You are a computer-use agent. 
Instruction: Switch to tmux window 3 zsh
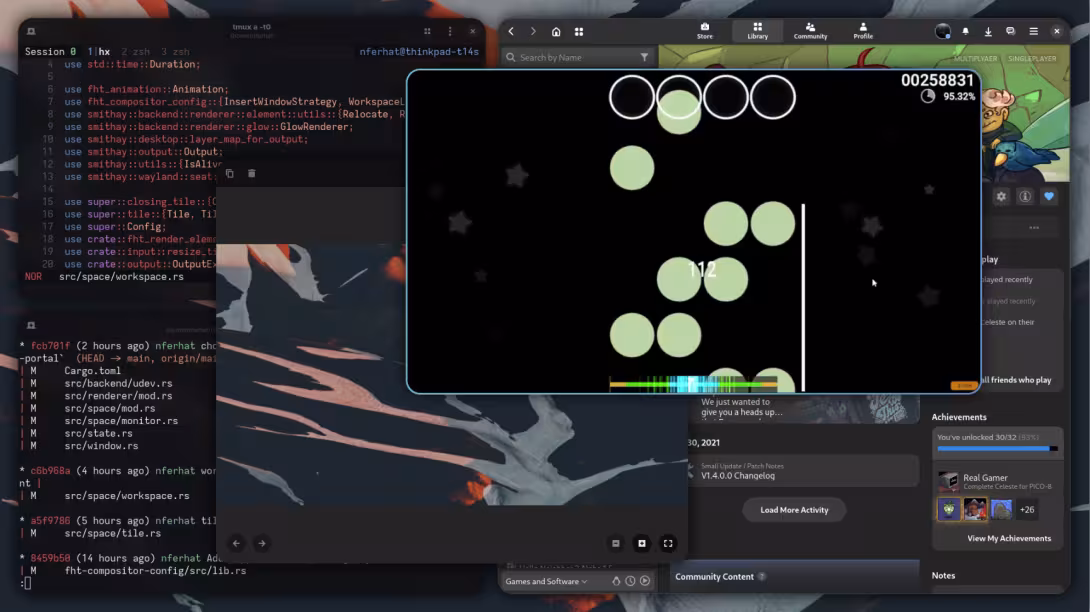(x=175, y=51)
